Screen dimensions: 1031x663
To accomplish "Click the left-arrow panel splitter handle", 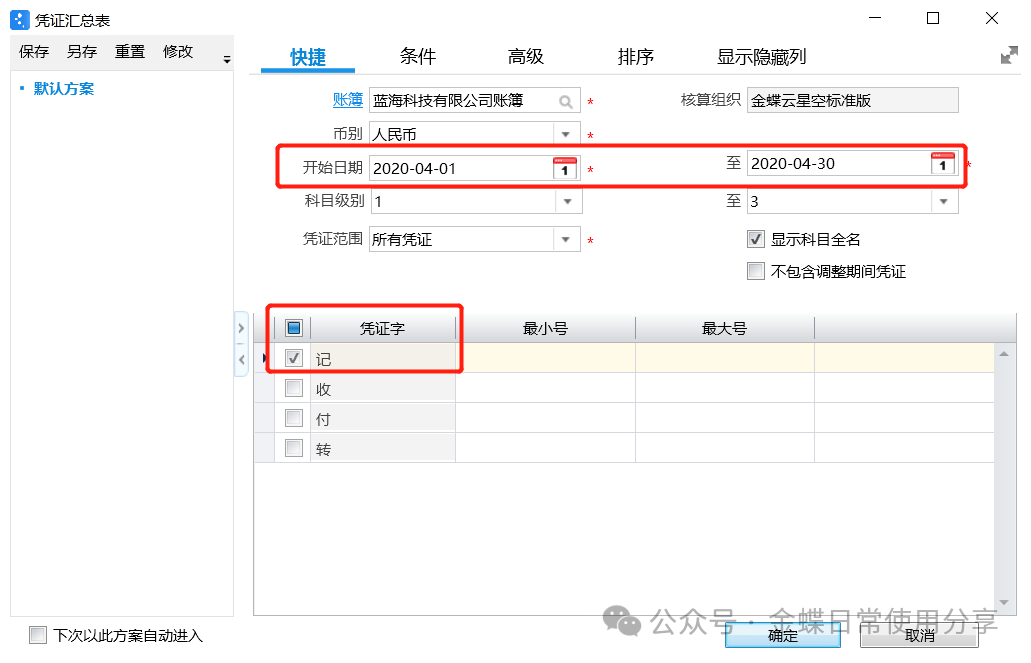I will tap(241, 359).
